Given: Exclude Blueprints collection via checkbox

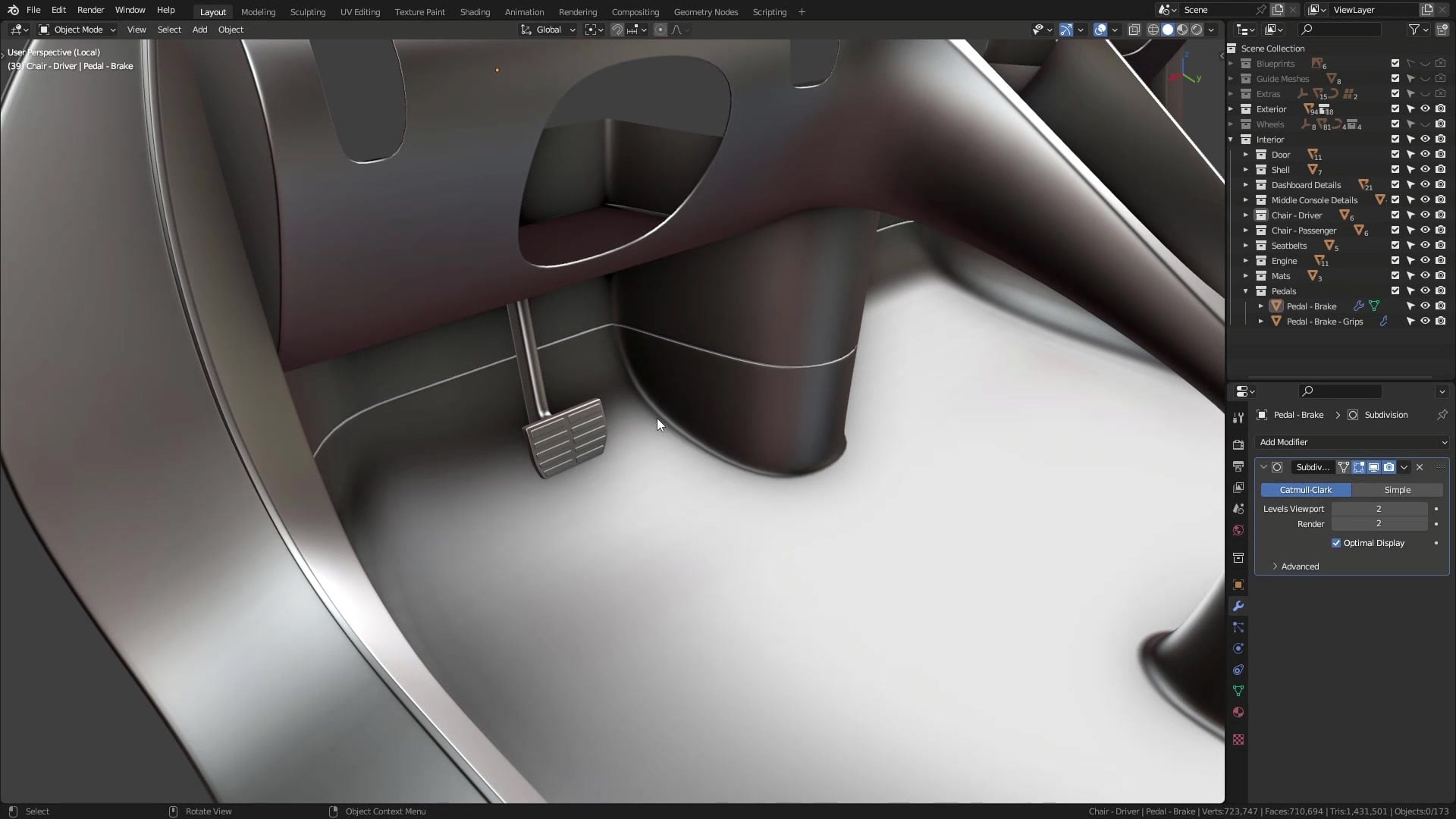Looking at the screenshot, I should (x=1395, y=64).
